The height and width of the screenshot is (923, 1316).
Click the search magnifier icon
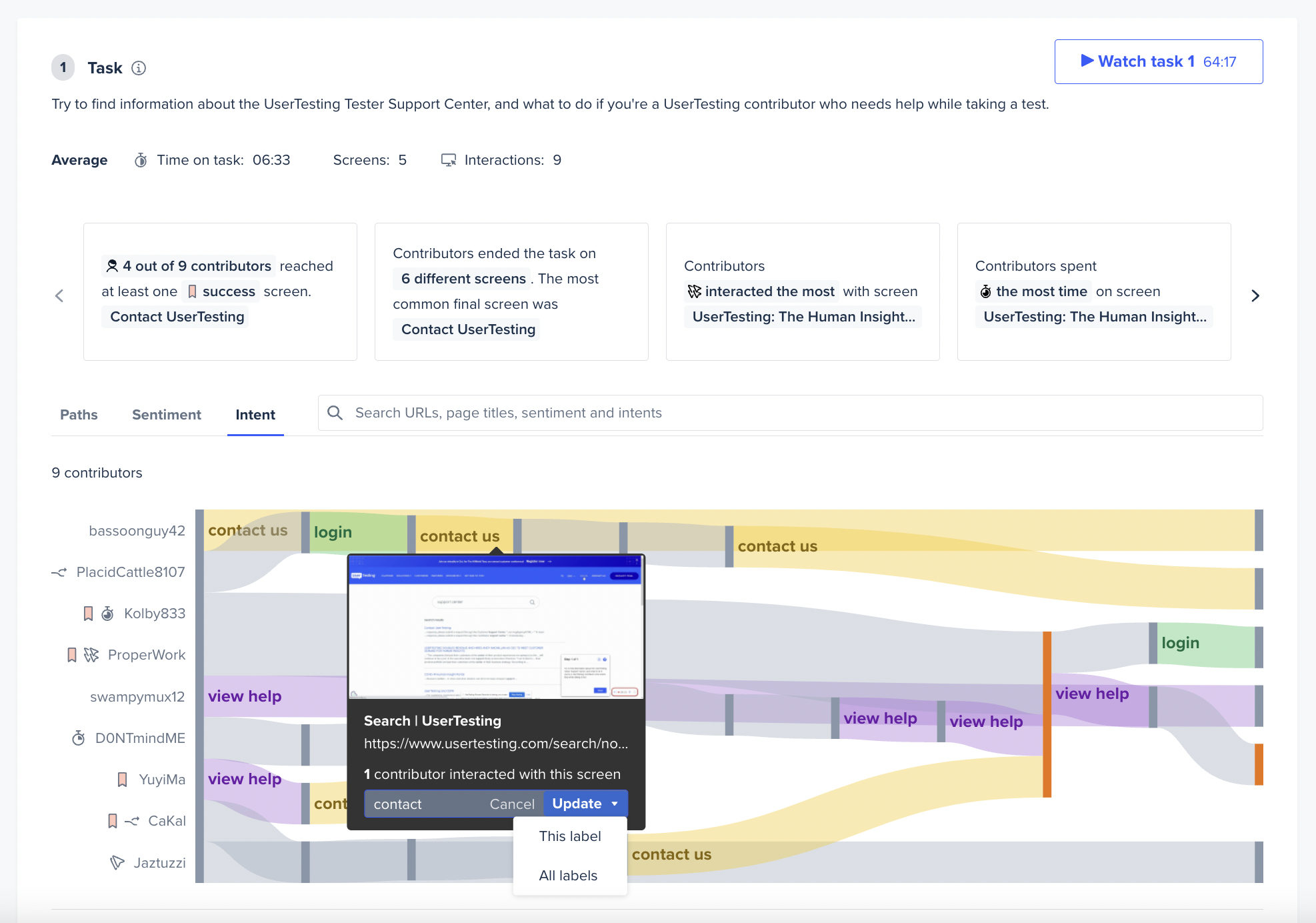pyautogui.click(x=335, y=413)
